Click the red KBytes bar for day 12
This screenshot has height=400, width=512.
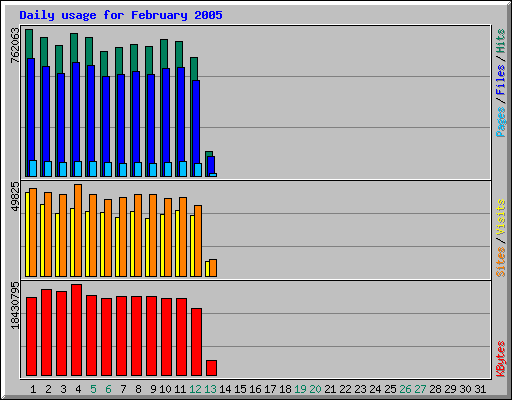tap(196, 342)
